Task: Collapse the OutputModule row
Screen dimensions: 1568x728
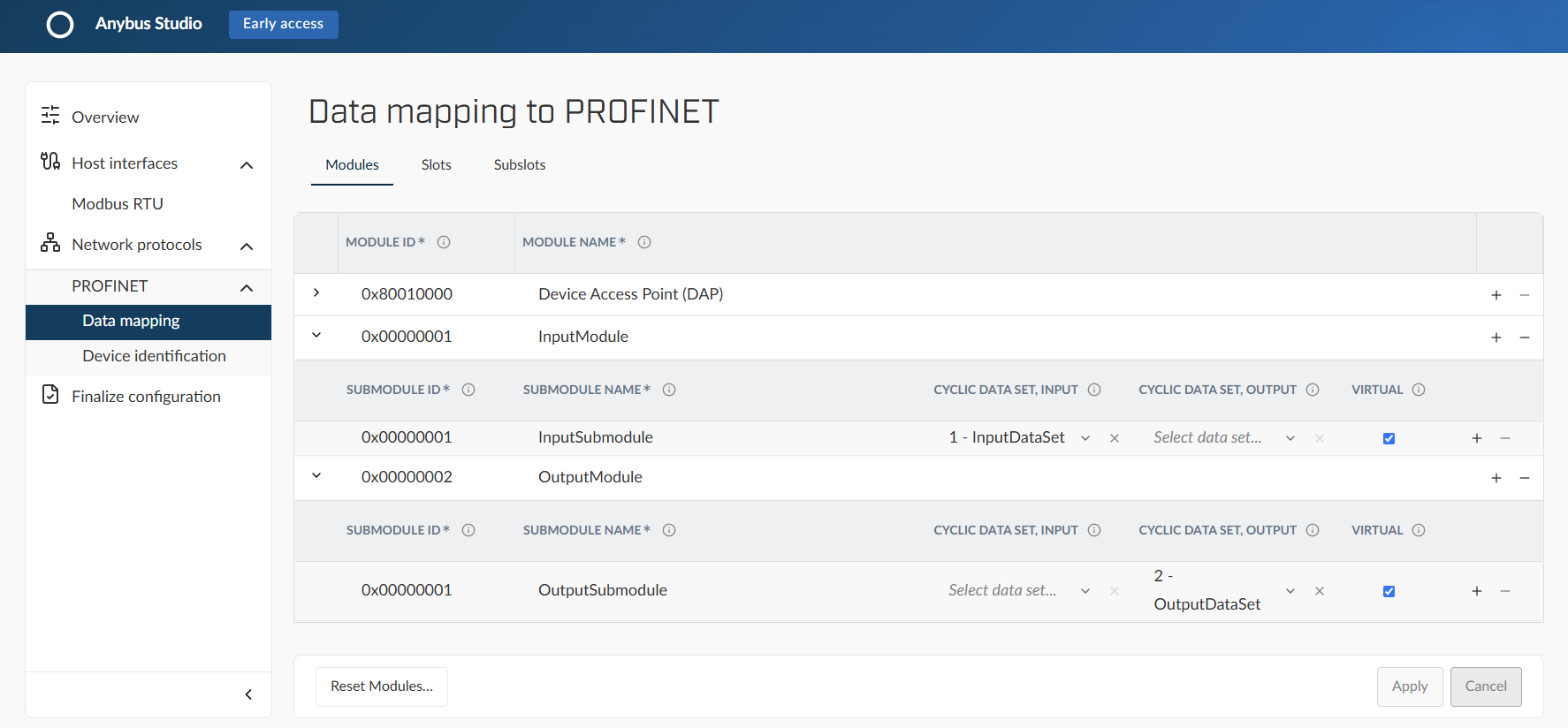Action: coord(316,475)
